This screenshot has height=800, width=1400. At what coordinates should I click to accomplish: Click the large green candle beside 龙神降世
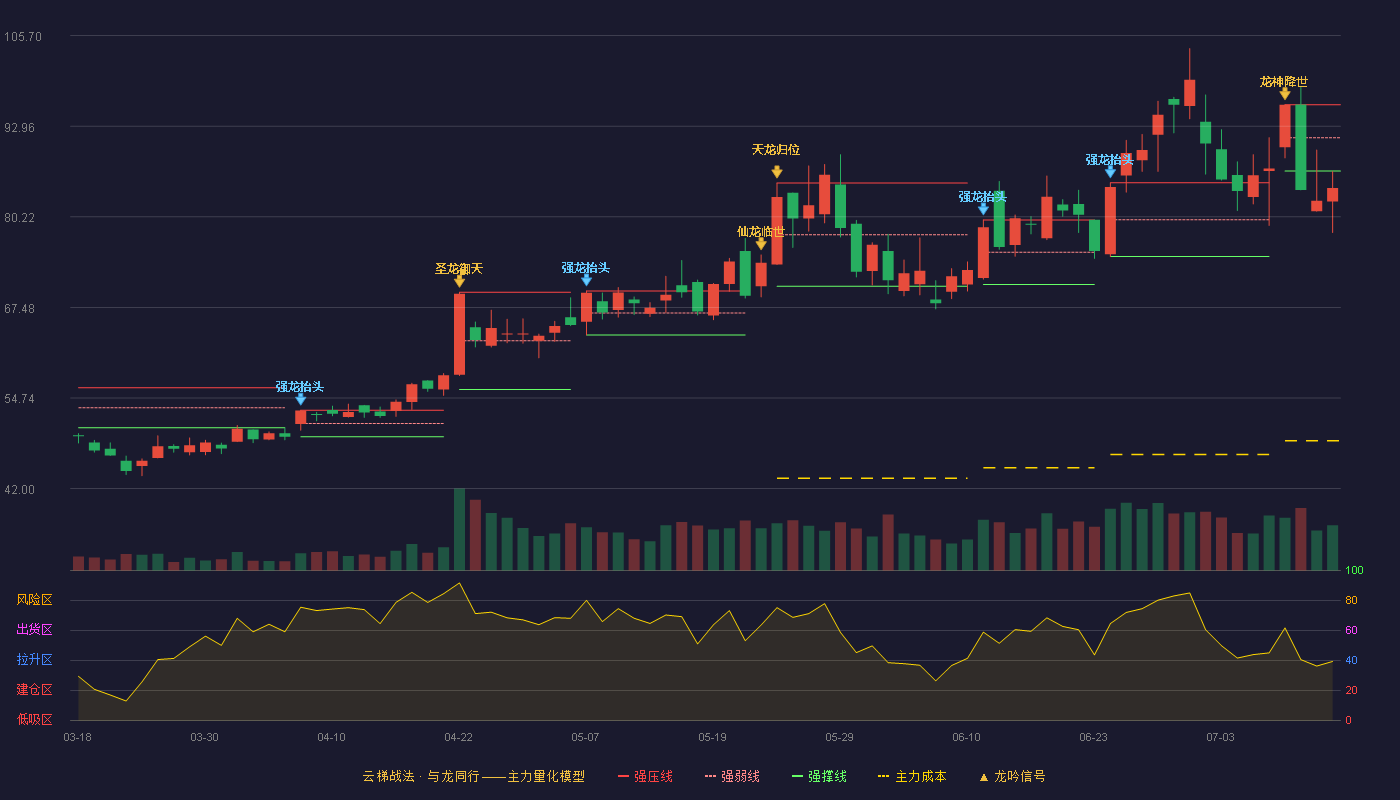(1300, 147)
